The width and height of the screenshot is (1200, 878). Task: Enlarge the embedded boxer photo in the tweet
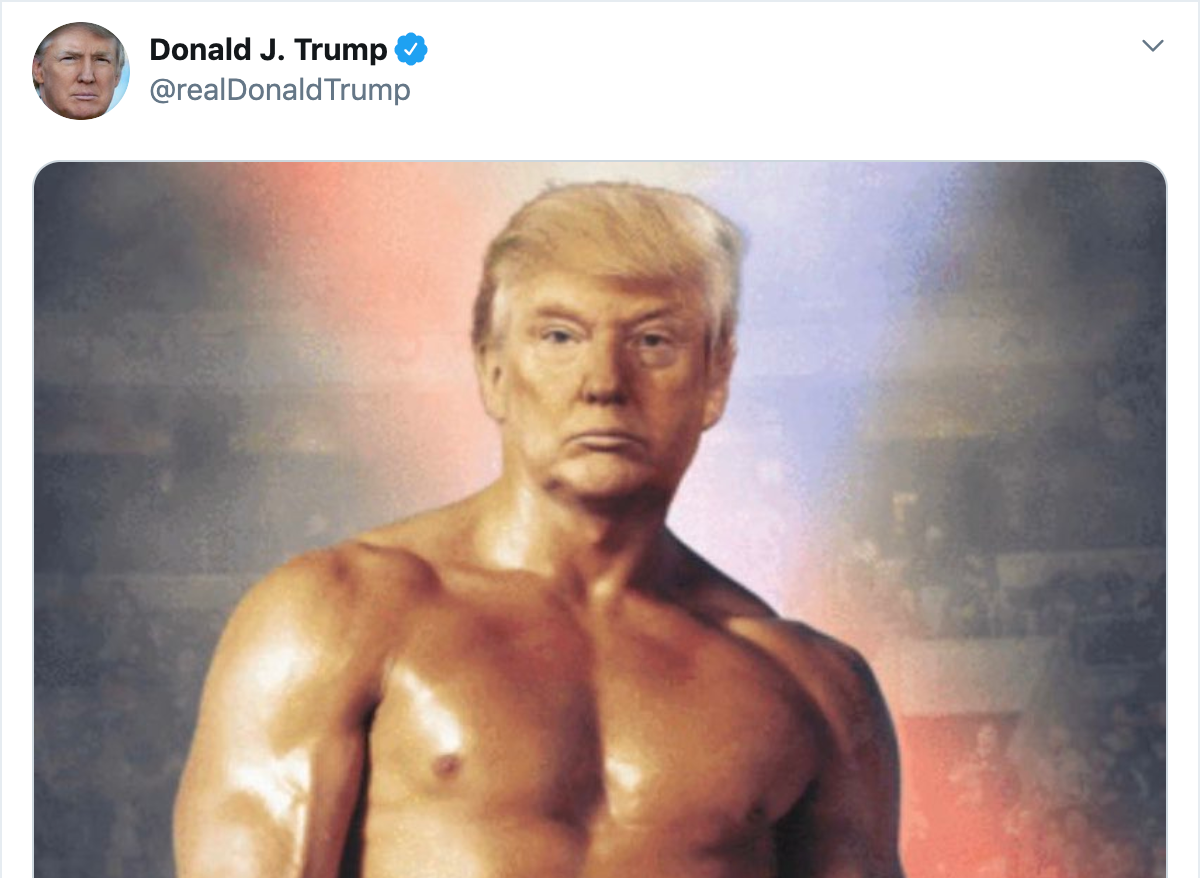pyautogui.click(x=600, y=520)
